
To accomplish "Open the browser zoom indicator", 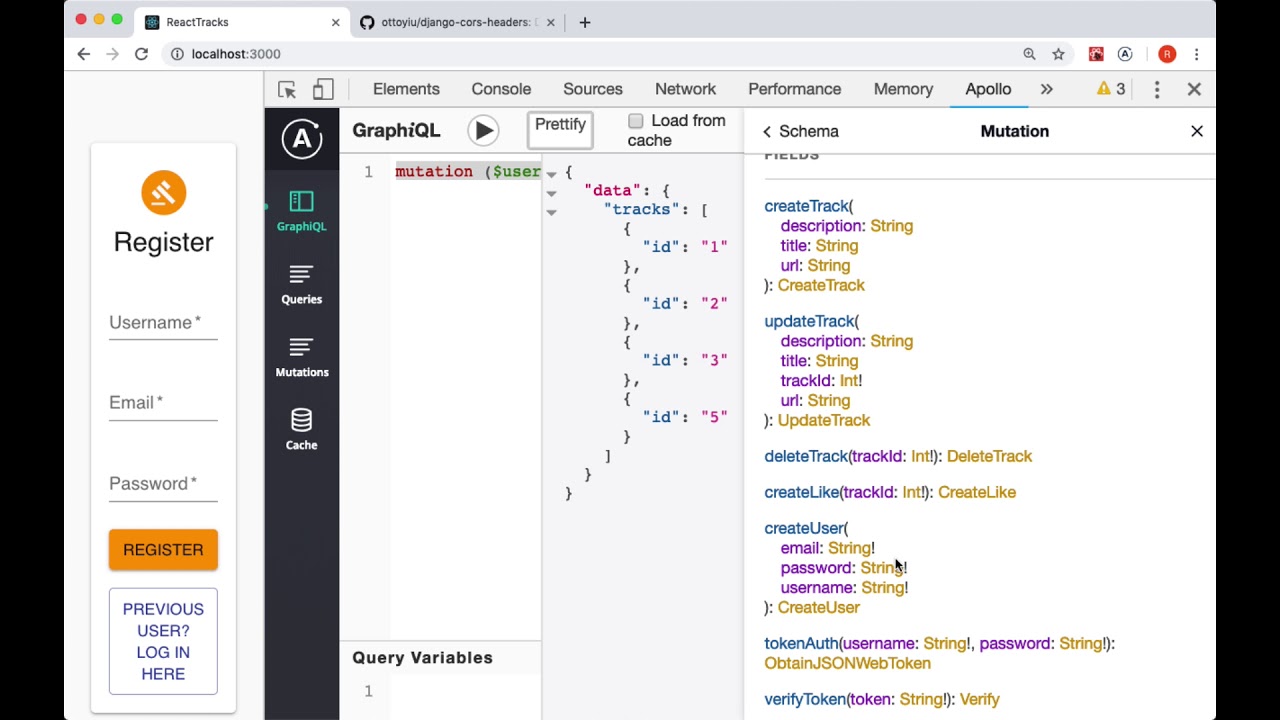I will coord(1029,54).
